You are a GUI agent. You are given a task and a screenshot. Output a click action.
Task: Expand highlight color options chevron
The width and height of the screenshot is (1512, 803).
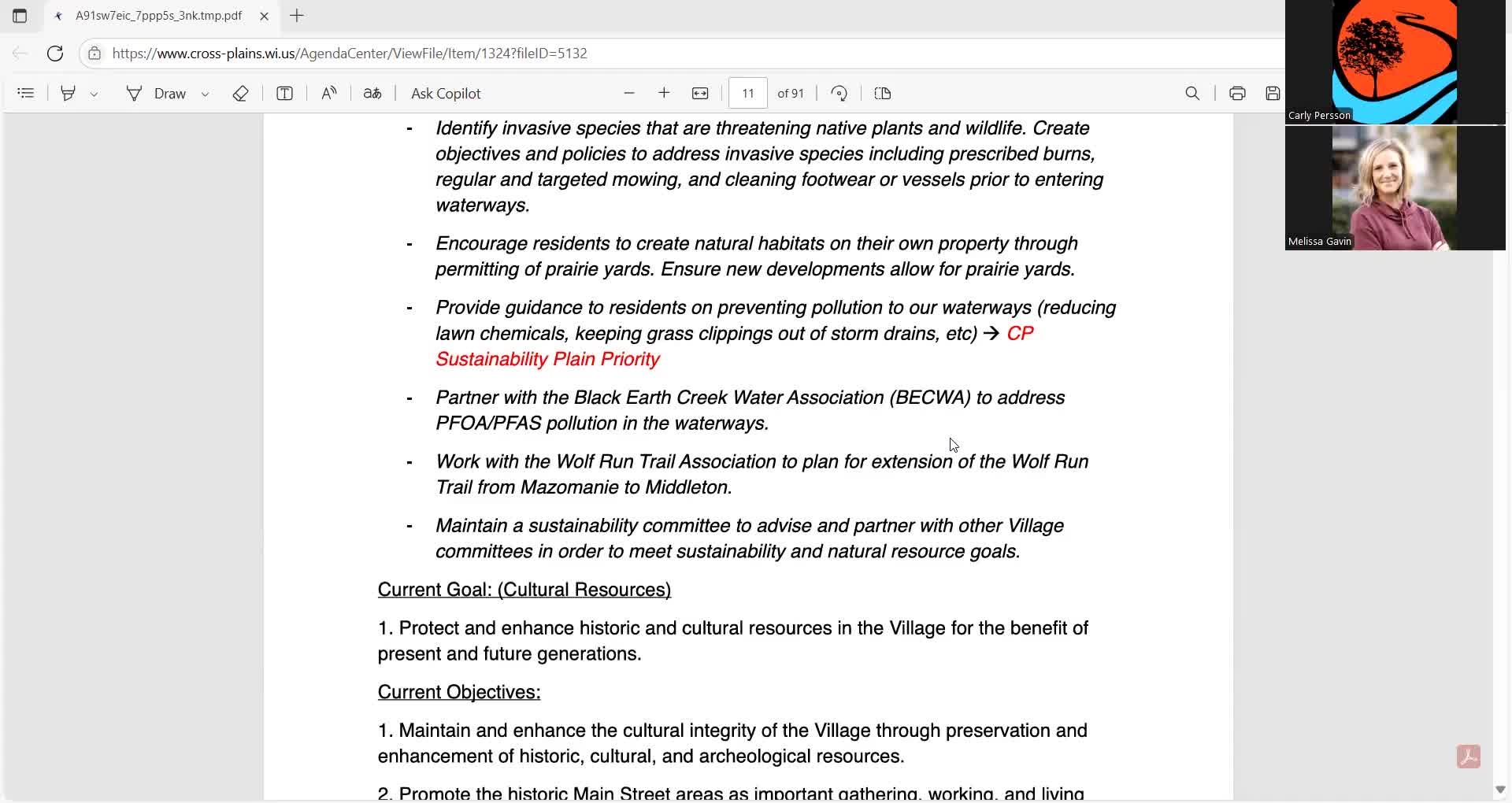[x=94, y=94]
